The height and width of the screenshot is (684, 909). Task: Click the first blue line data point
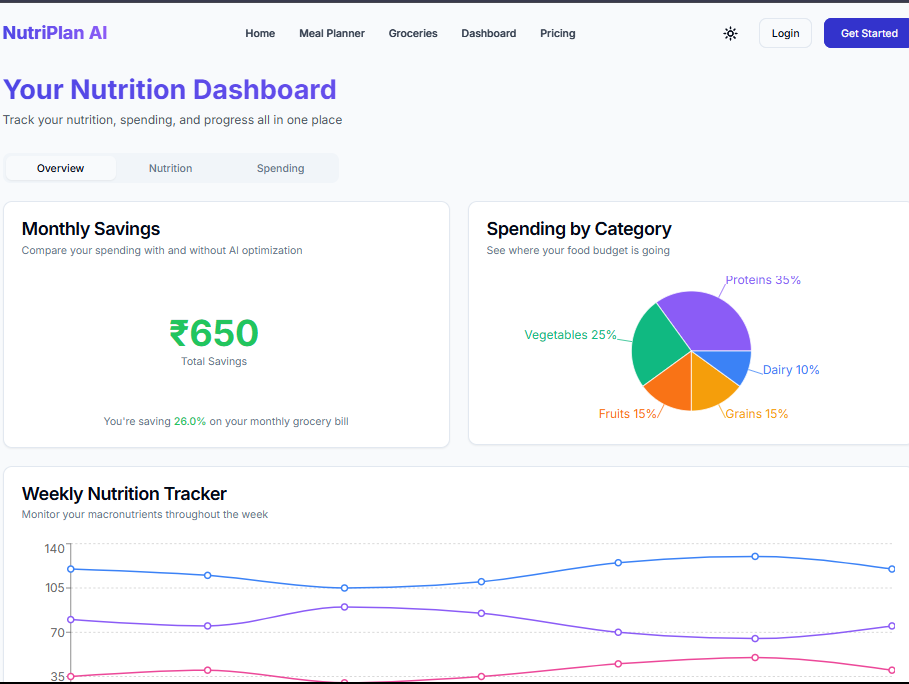pyautogui.click(x=70, y=569)
